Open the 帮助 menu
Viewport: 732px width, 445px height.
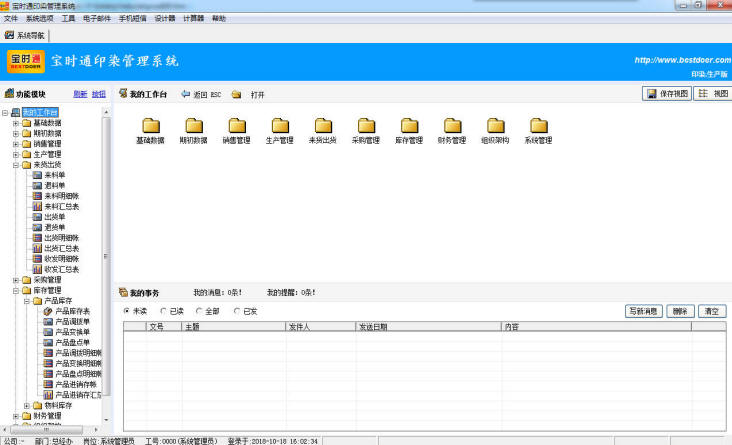(x=218, y=18)
